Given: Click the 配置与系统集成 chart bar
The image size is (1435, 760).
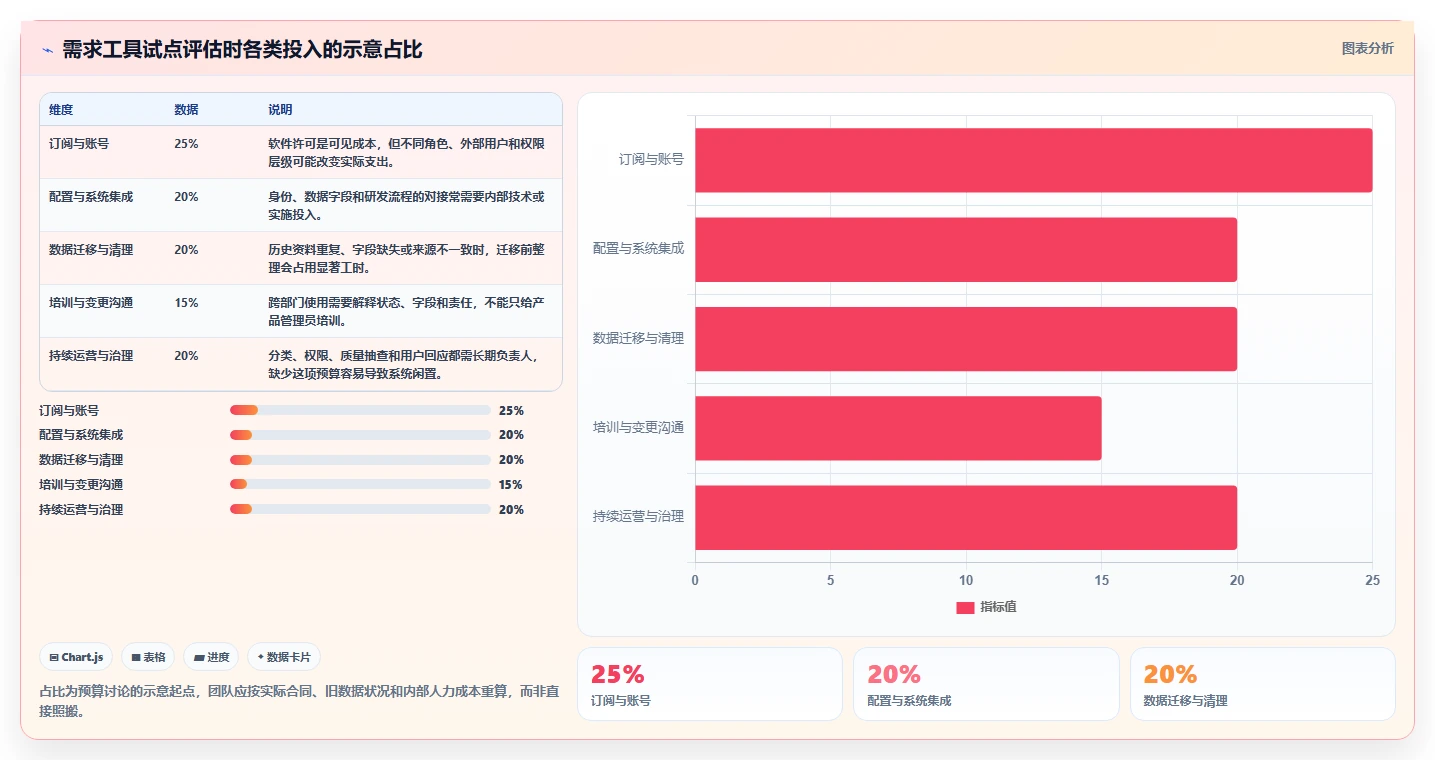Looking at the screenshot, I should click(x=966, y=249).
